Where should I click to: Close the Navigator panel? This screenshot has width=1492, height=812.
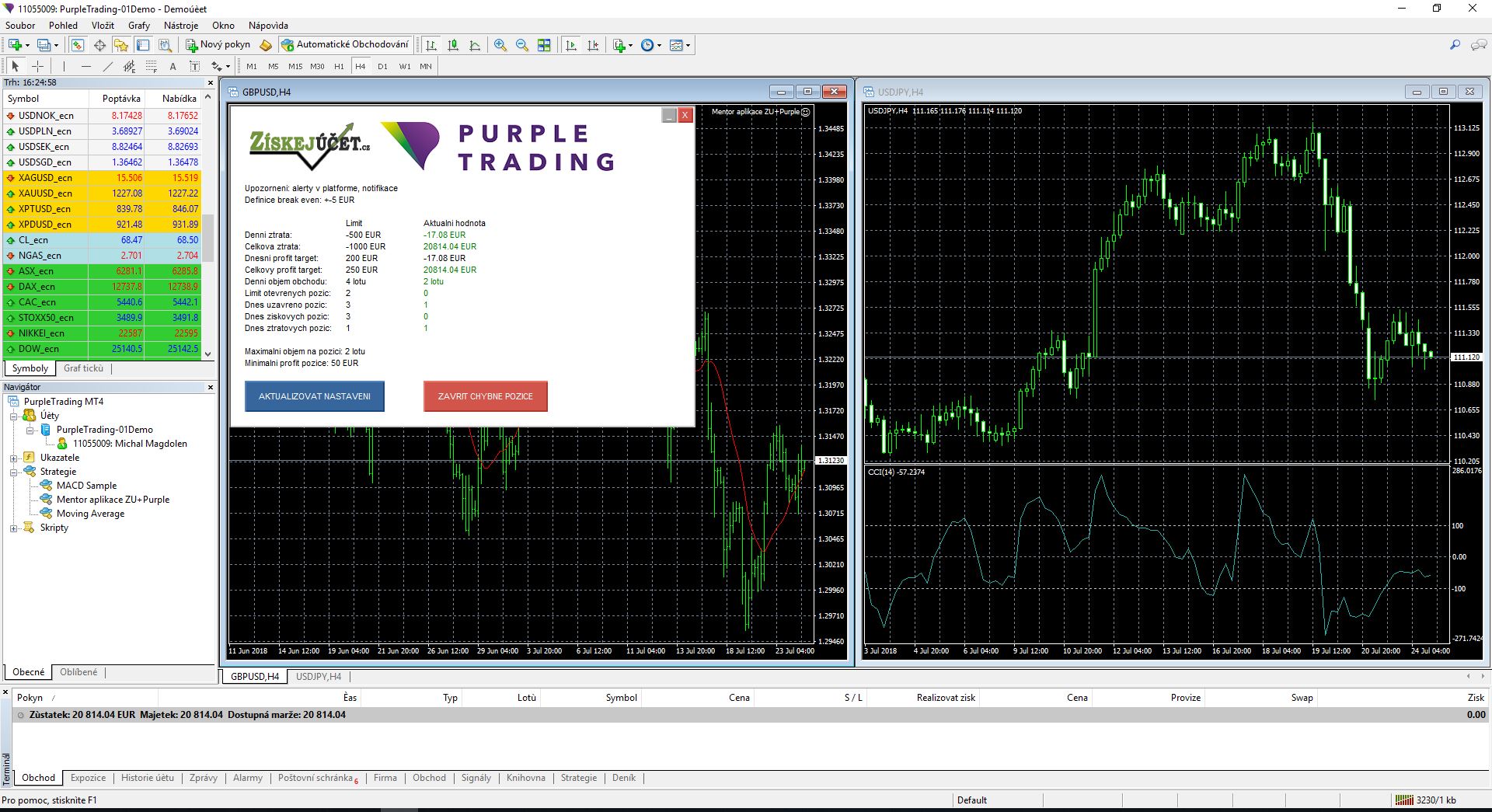coord(210,387)
